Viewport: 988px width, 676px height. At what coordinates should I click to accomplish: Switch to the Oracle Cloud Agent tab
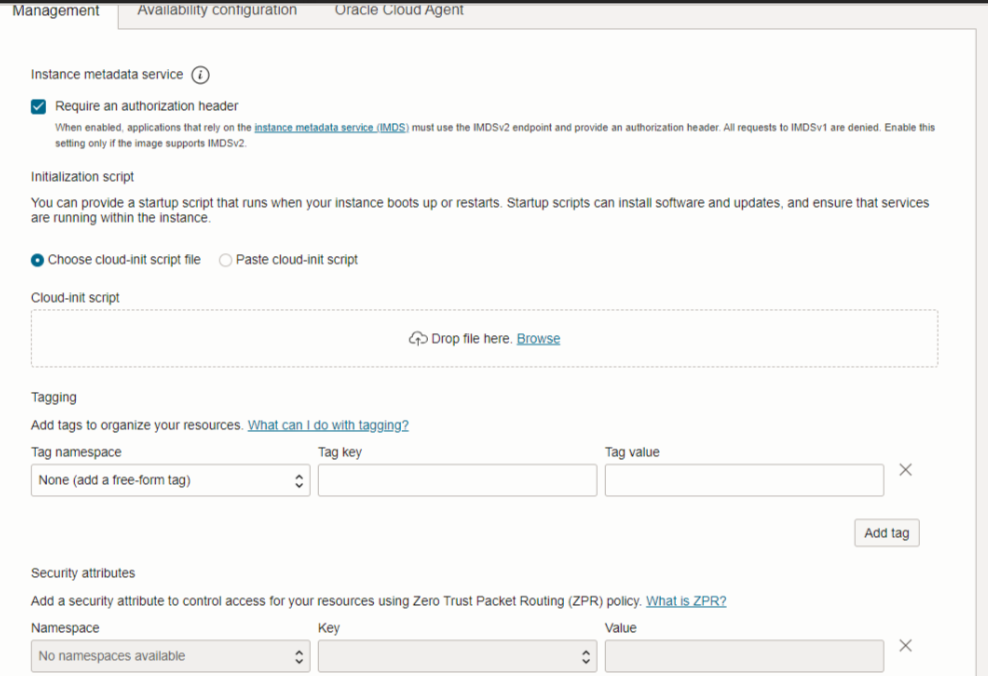399,10
